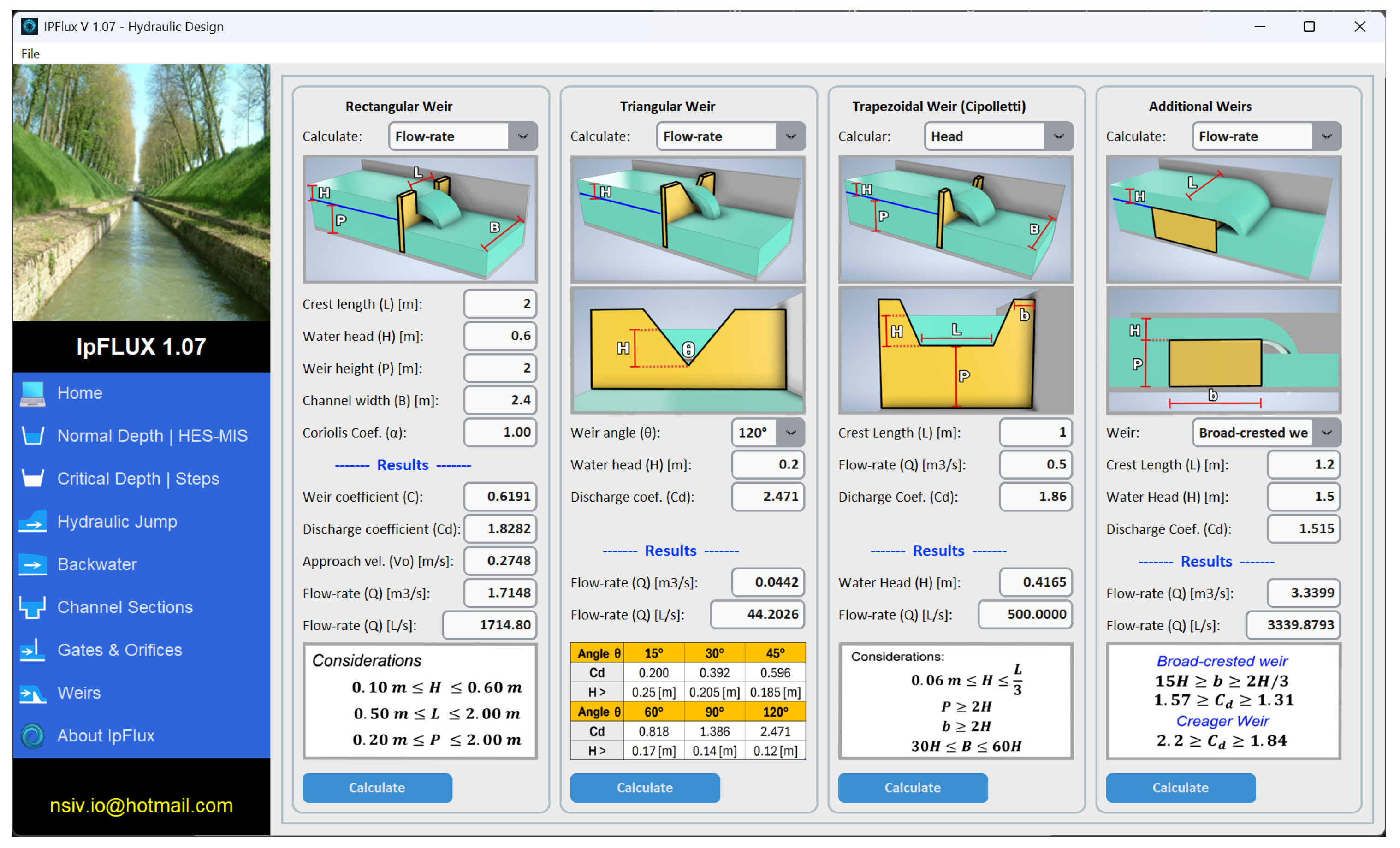
Task: Click the Home laptop icon in sidebar
Action: tap(32, 394)
